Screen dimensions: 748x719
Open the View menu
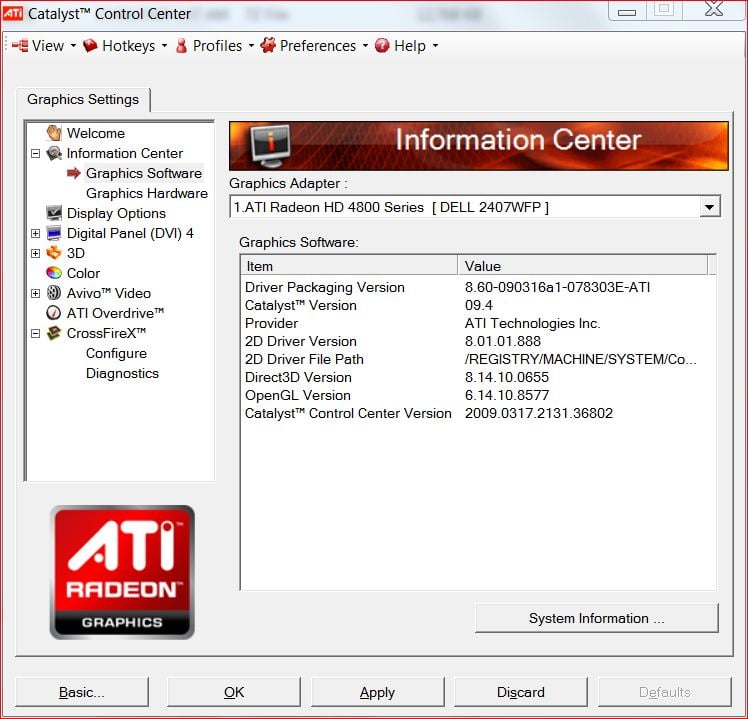click(44, 46)
